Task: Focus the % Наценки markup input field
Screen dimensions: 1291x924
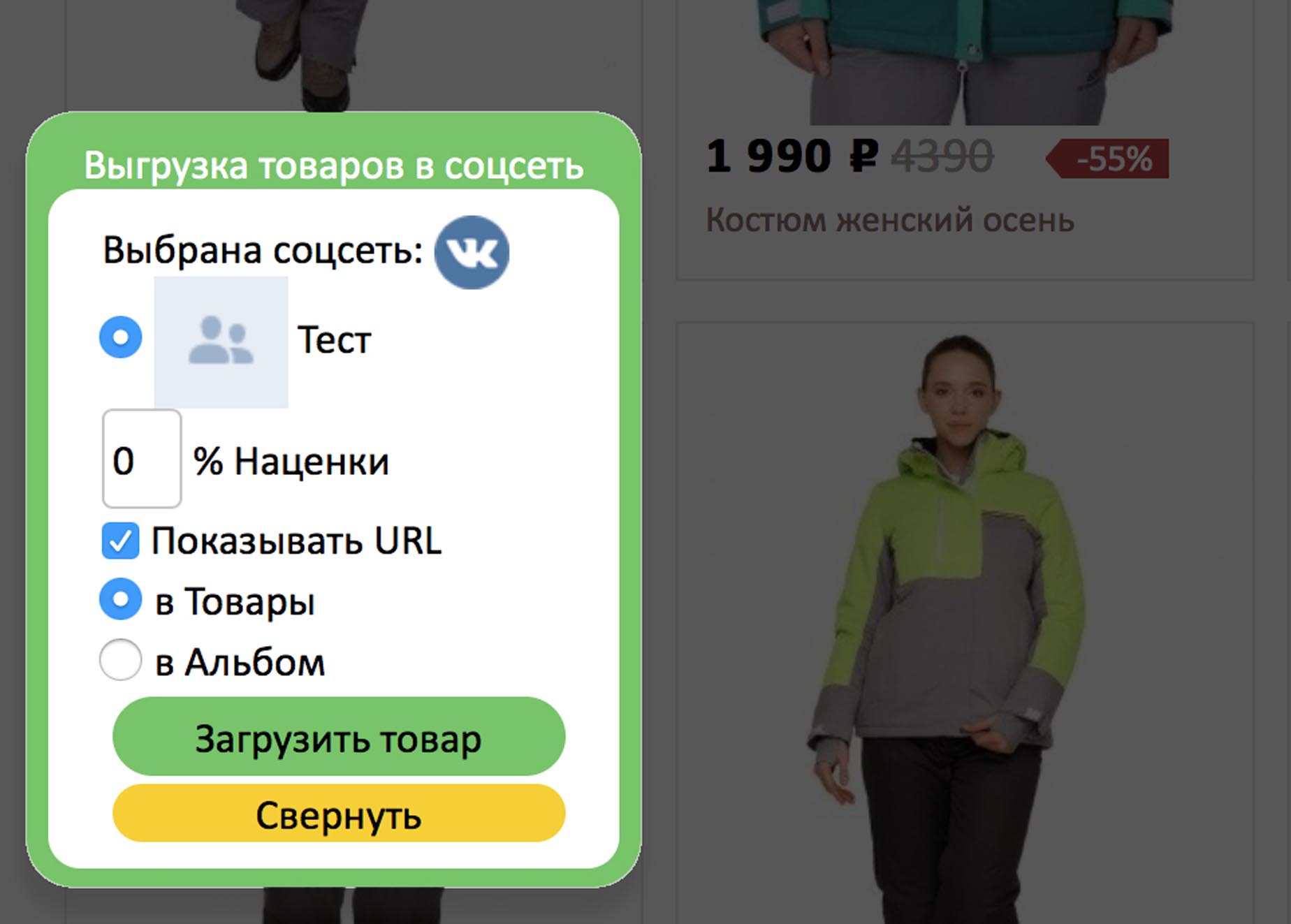Action: 142,459
